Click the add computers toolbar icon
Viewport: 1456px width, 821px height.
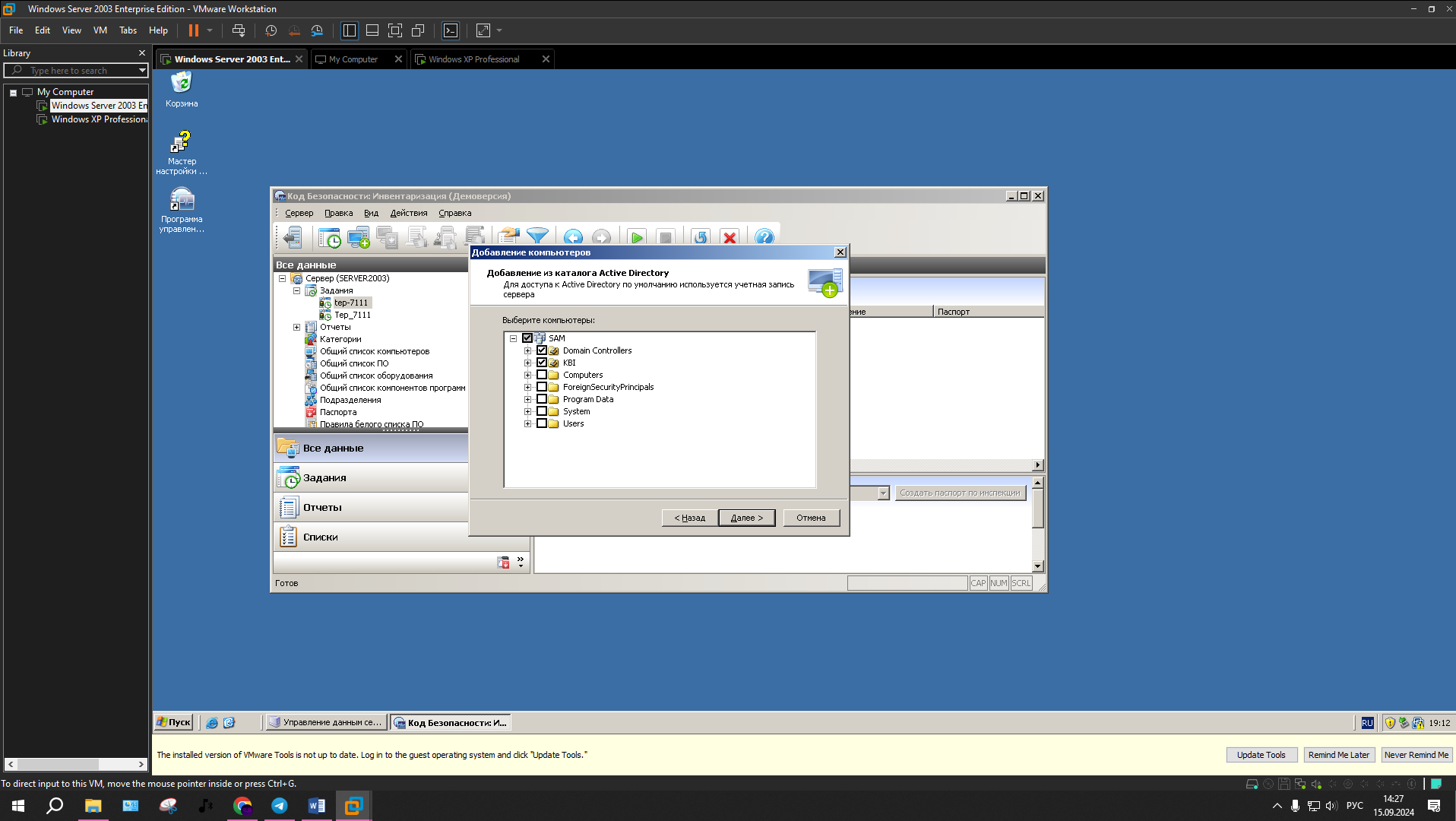359,237
